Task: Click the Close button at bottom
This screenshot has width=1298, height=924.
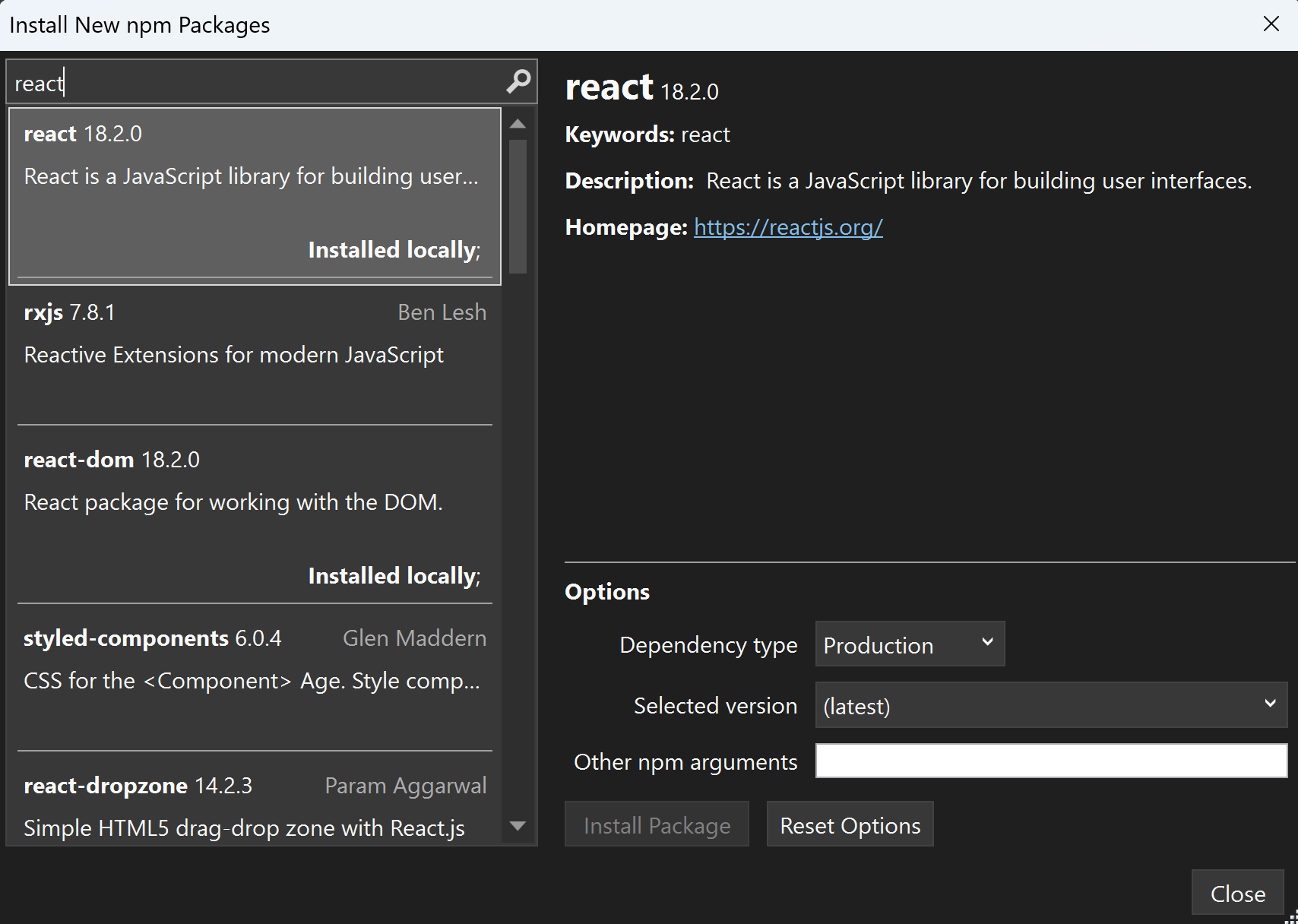Action: [1237, 894]
